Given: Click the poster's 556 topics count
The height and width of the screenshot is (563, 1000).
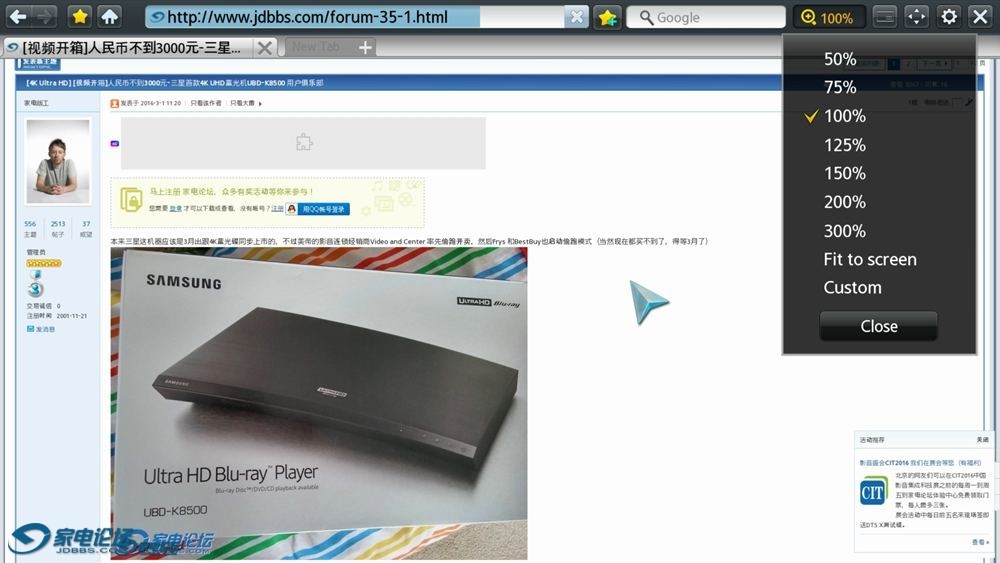Looking at the screenshot, I should pos(30,224).
